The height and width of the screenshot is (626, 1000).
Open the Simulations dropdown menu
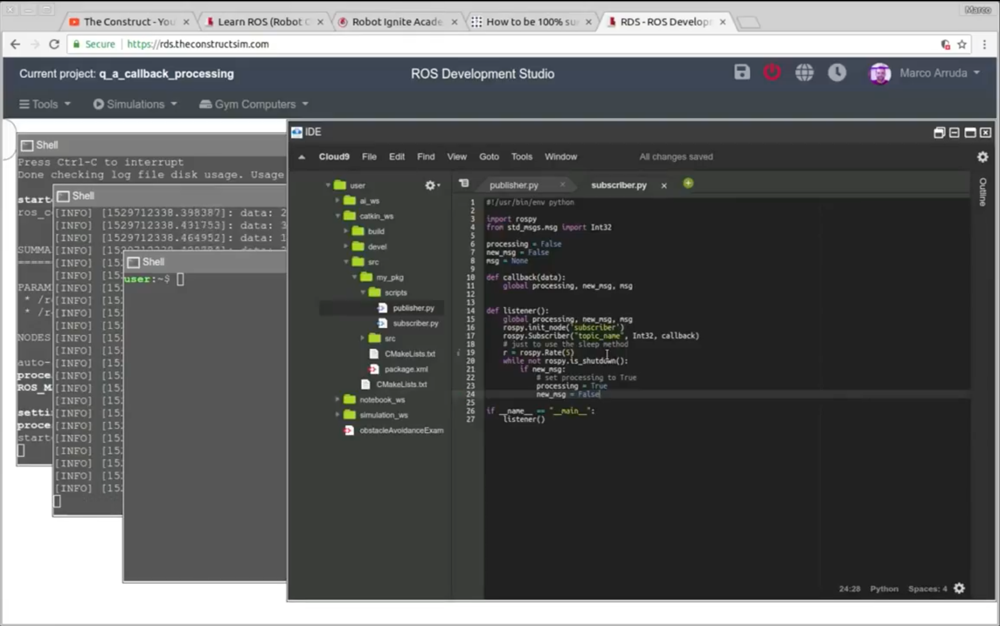[135, 104]
